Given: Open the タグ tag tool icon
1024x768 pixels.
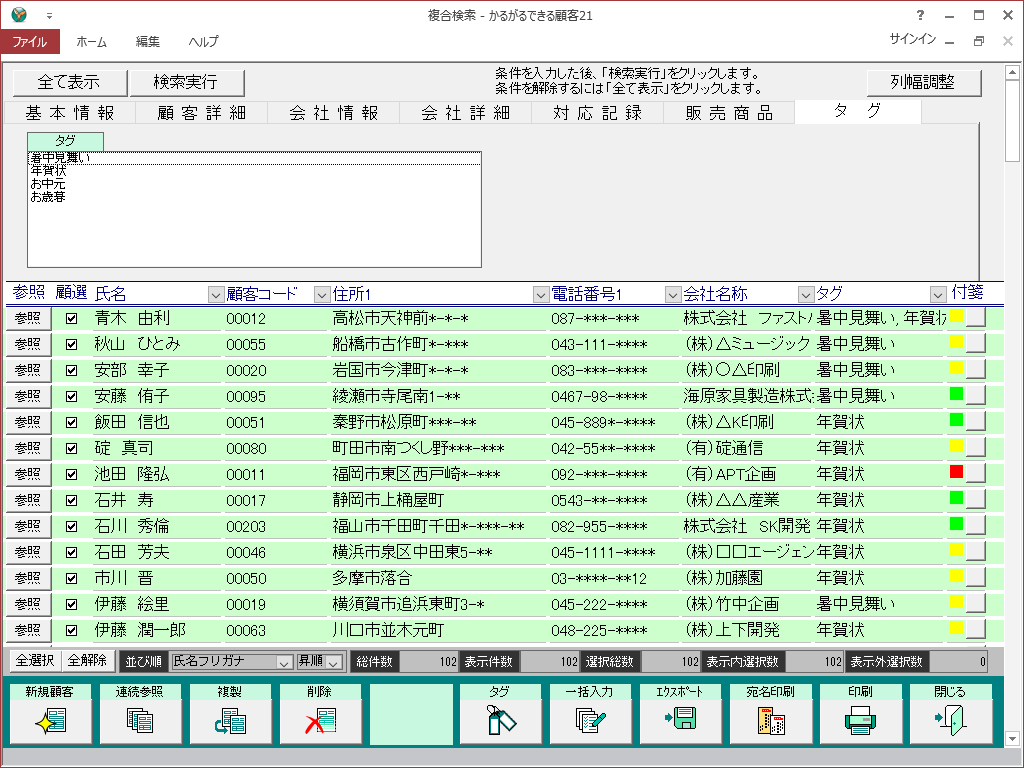Looking at the screenshot, I should [x=500, y=720].
